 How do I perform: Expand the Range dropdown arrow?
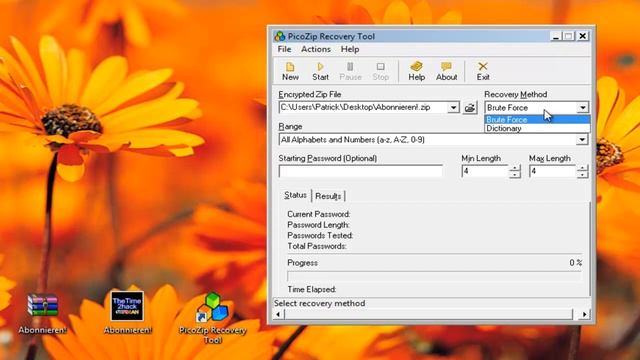pyautogui.click(x=582, y=140)
